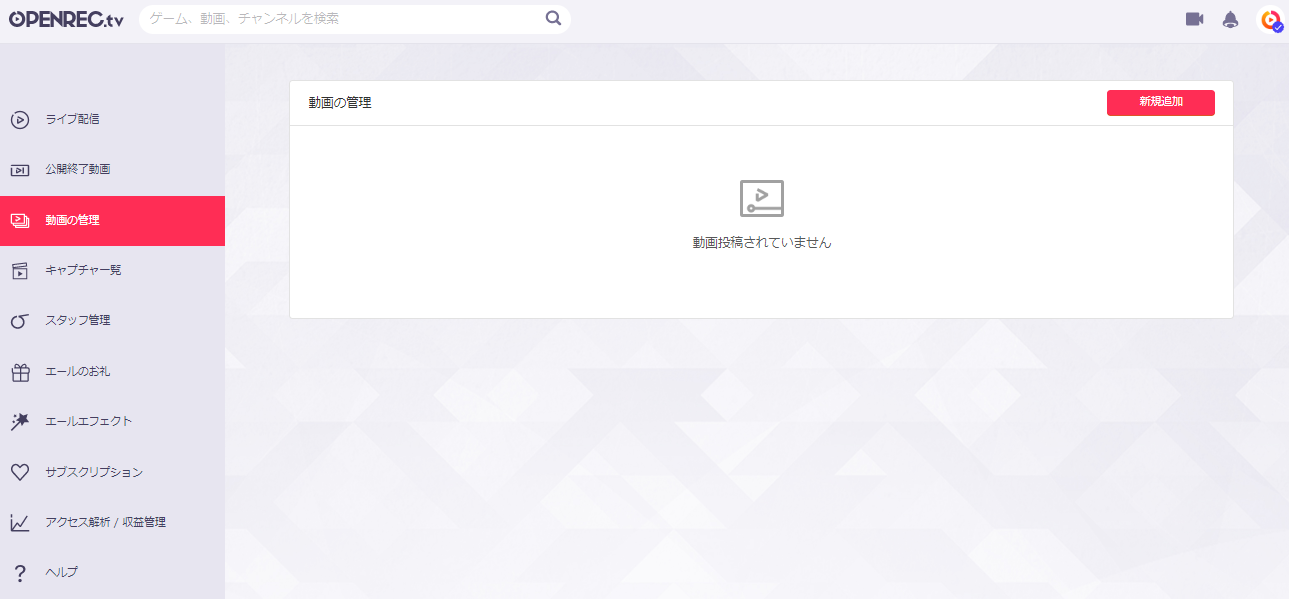Screen dimensions: 1289x599
Task: Click the キャプチャ一覧 capture icon
Action: point(20,270)
